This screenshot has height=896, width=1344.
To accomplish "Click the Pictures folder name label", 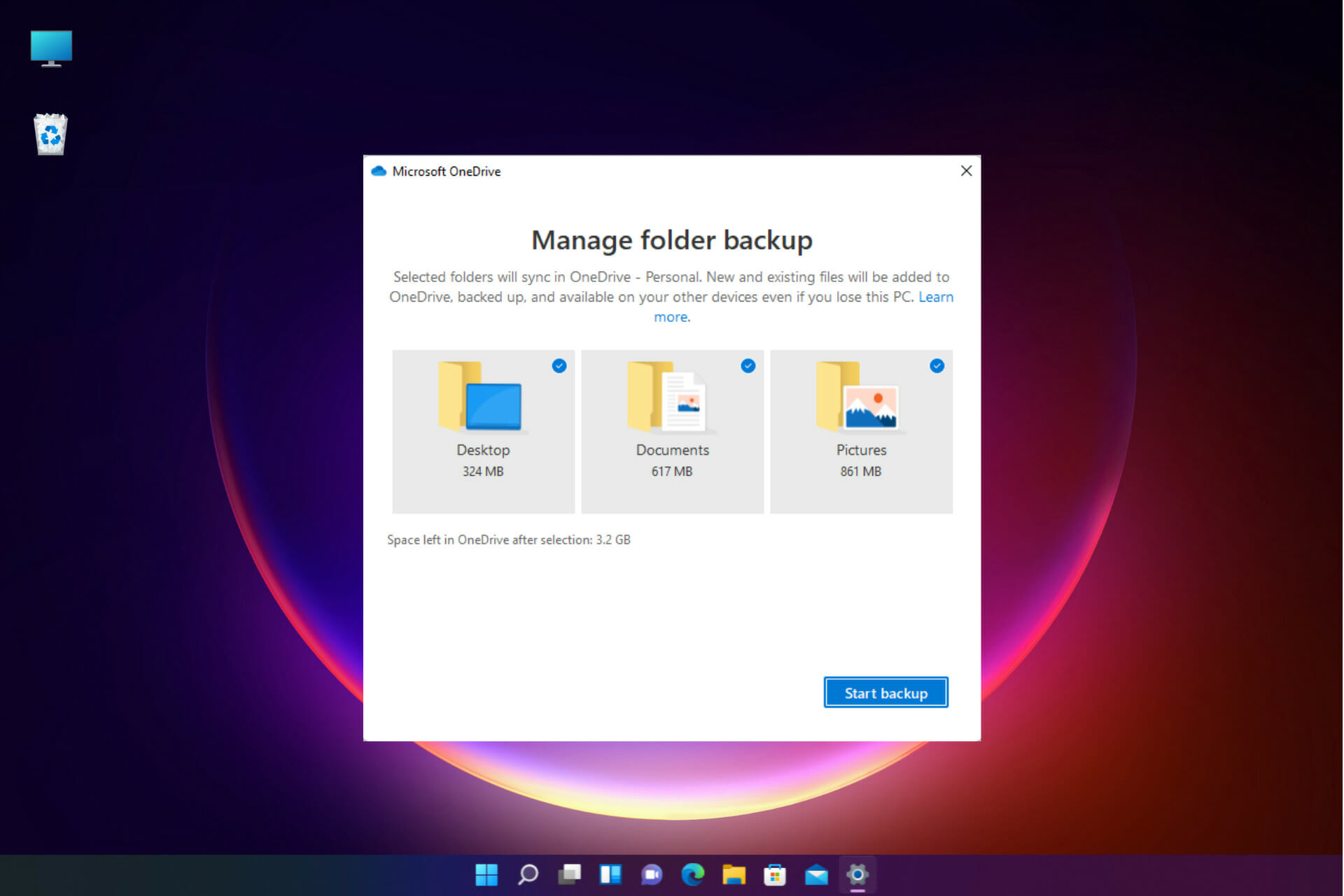I will 861,450.
